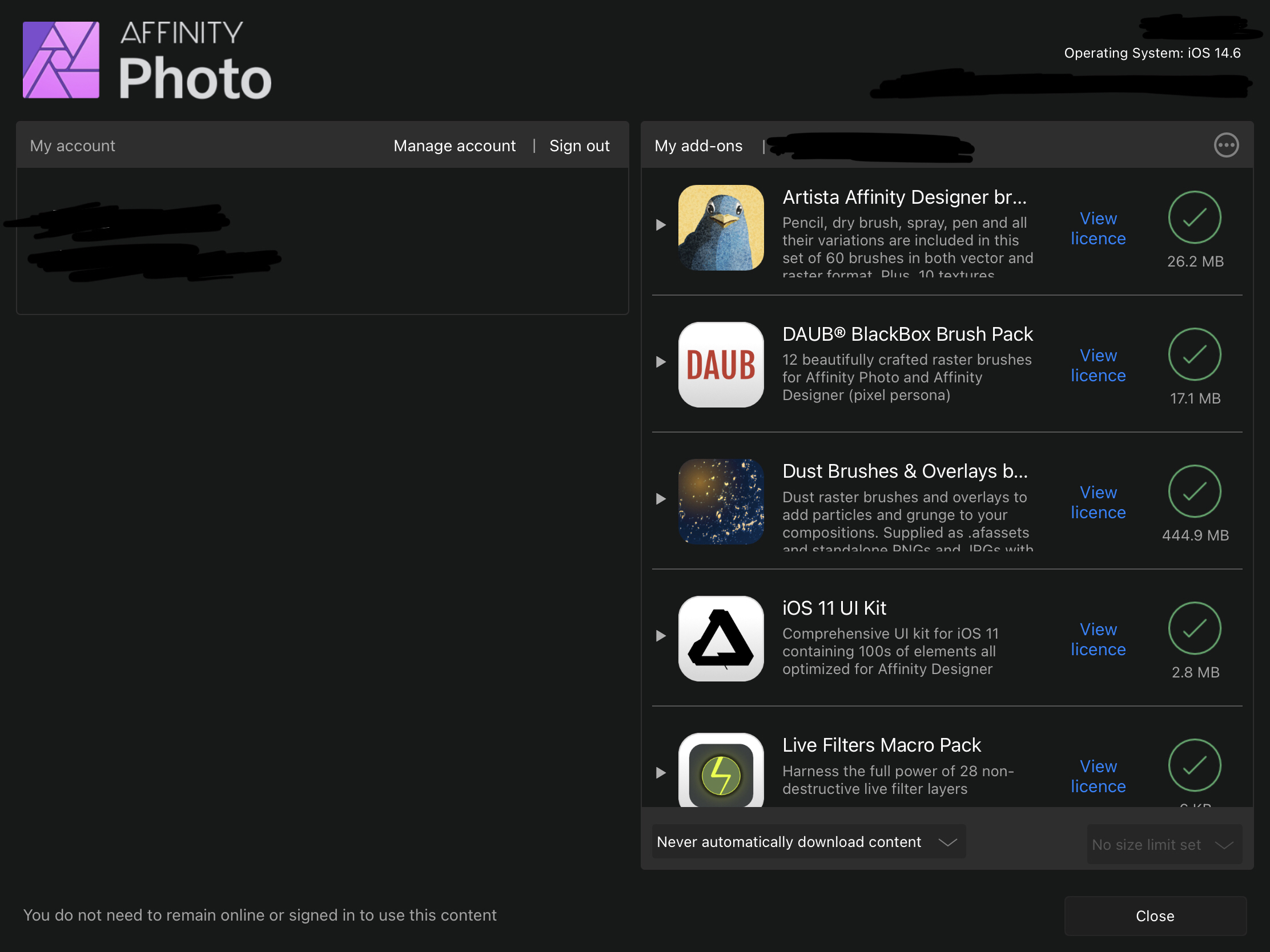The image size is (1270, 952).
Task: Click the Live Filters description text
Action: 898,780
